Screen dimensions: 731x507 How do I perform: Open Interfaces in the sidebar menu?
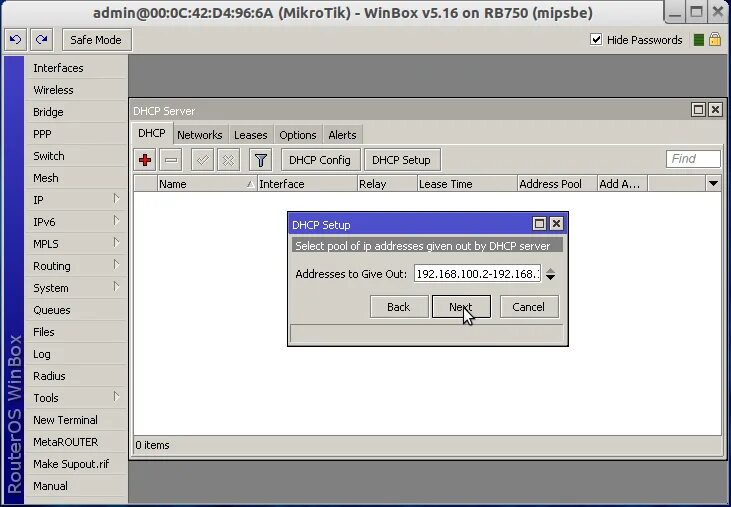coord(76,68)
